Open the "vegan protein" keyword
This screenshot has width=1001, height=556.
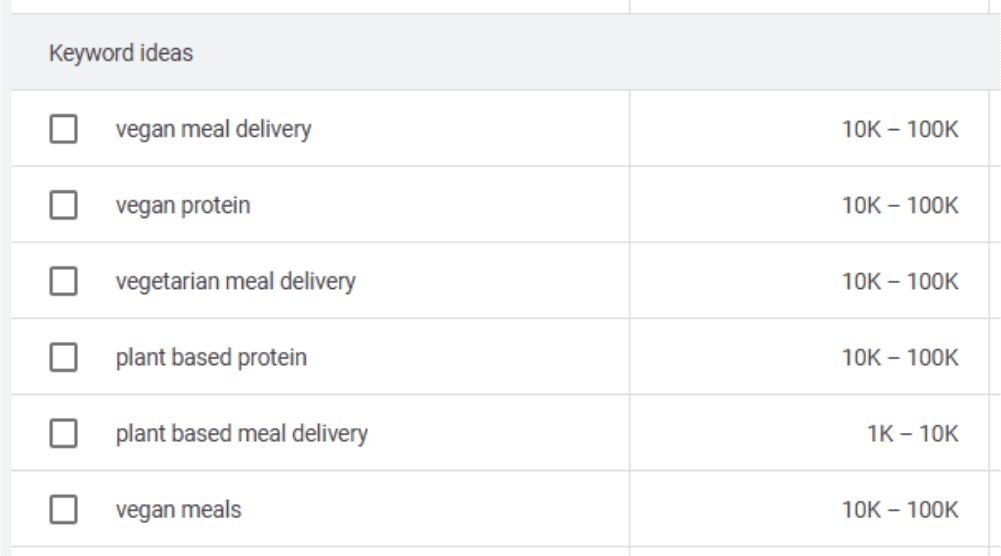pos(183,206)
